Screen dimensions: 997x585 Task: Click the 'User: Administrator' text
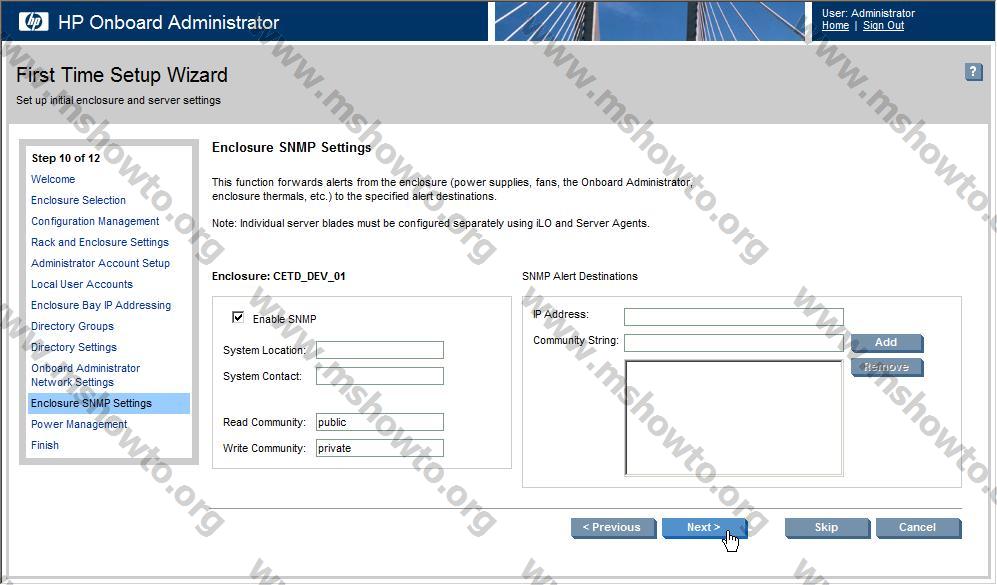[868, 13]
